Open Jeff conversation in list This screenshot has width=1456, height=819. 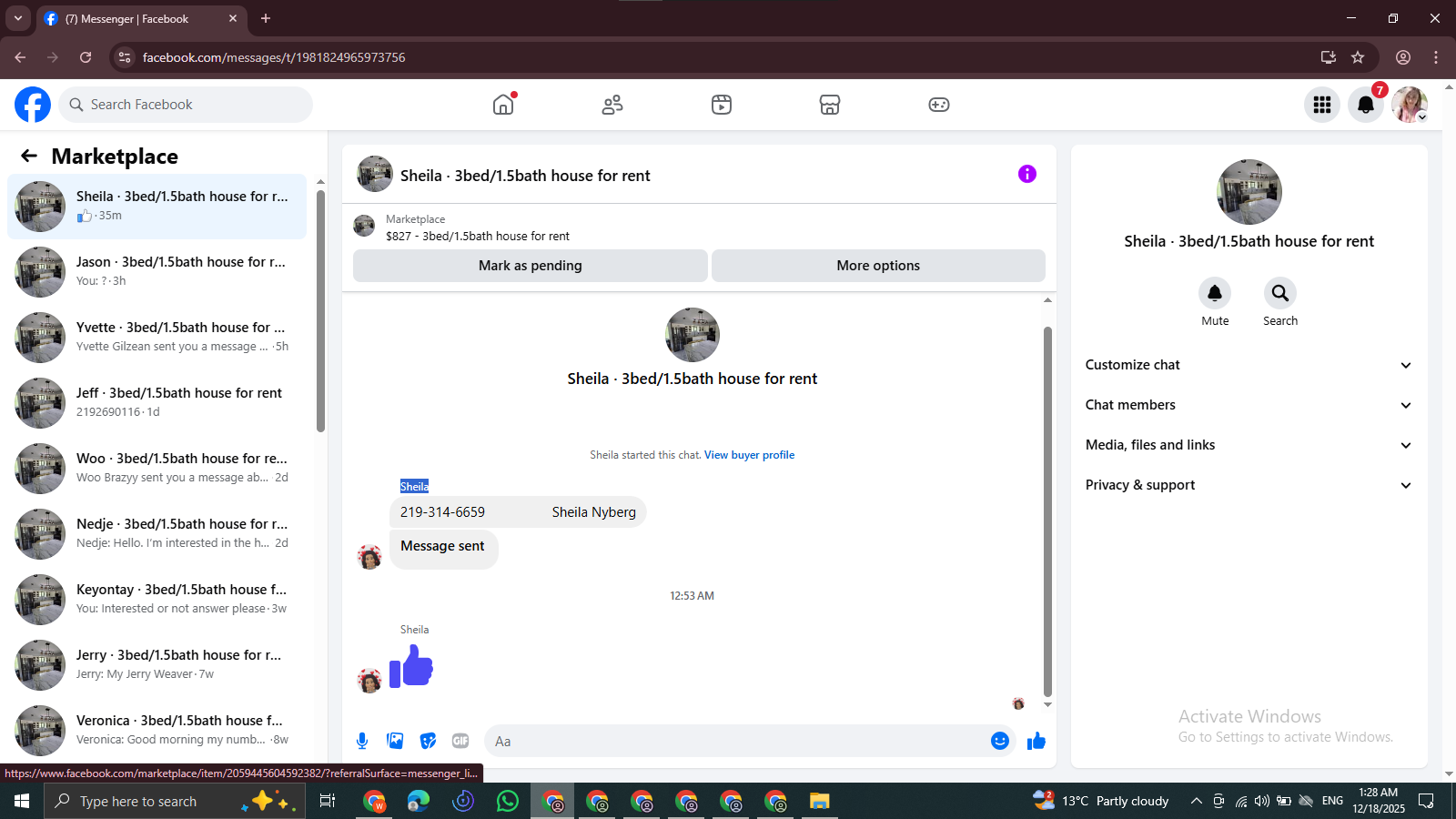click(x=157, y=403)
